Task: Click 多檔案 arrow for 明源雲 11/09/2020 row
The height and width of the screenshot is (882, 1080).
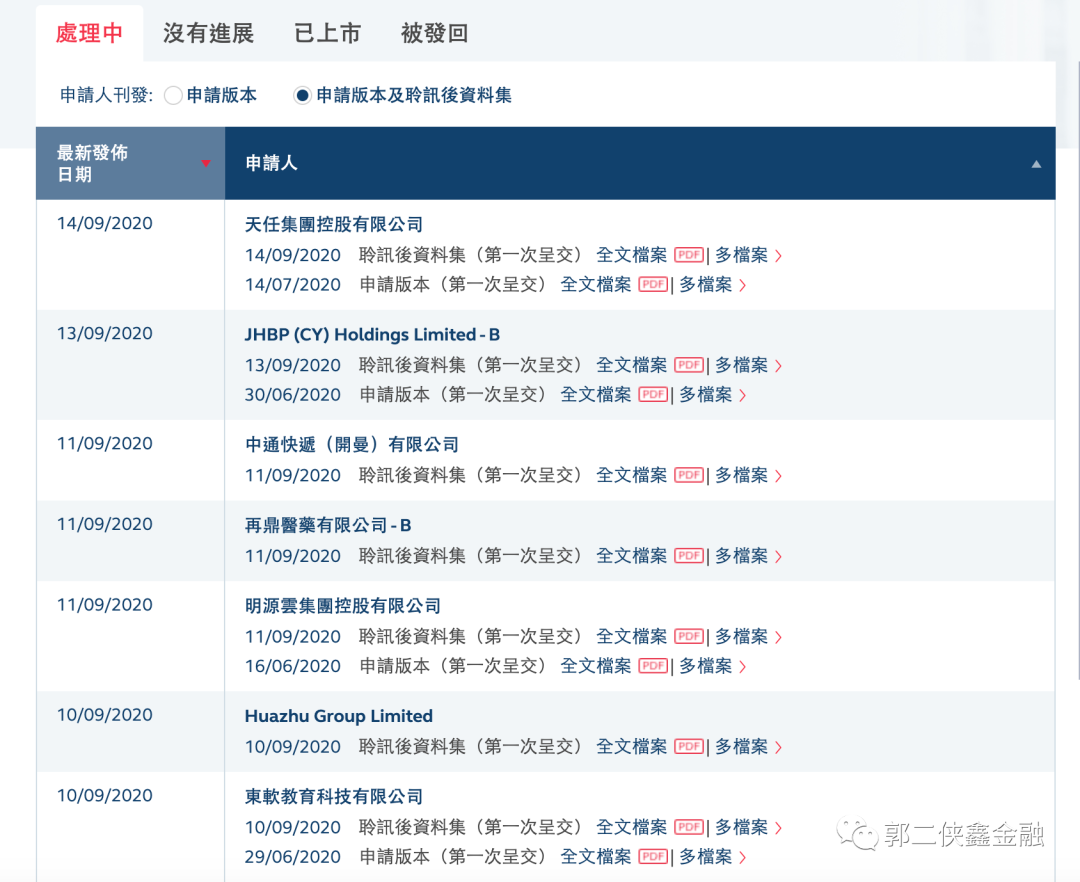Action: pyautogui.click(x=778, y=638)
